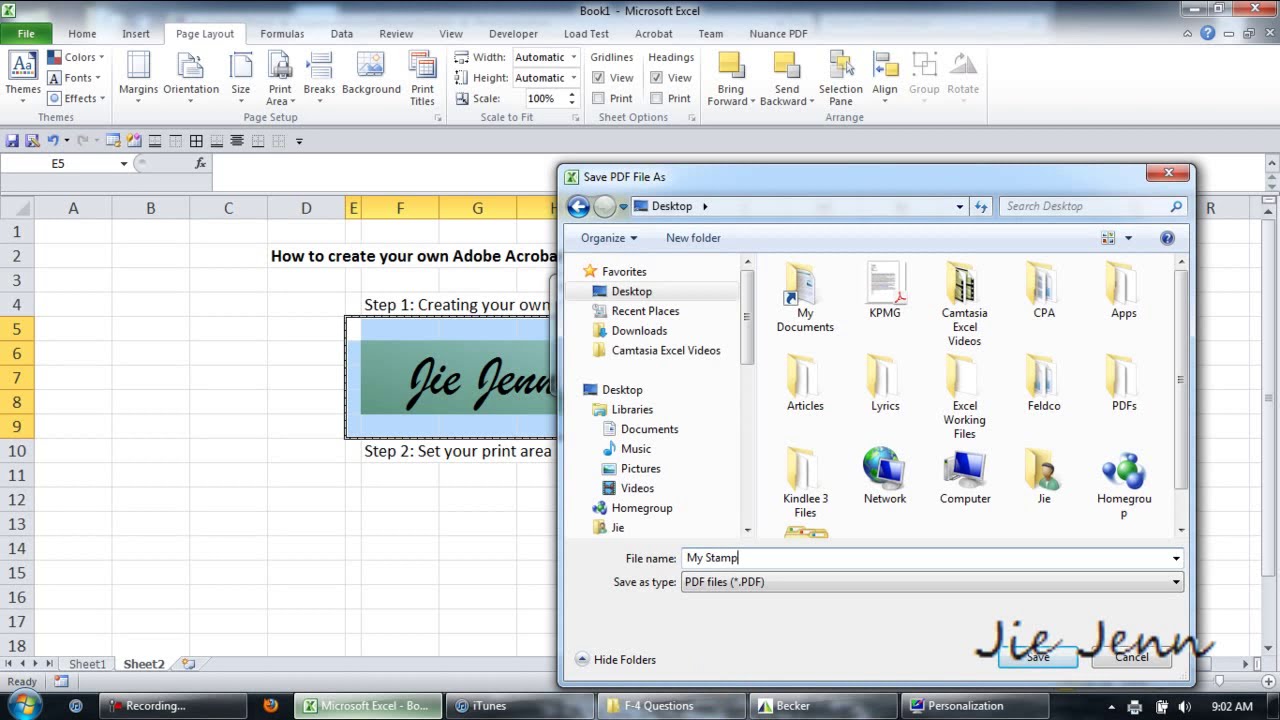
Task: Insert a new worksheet tab icon
Action: (x=188, y=664)
